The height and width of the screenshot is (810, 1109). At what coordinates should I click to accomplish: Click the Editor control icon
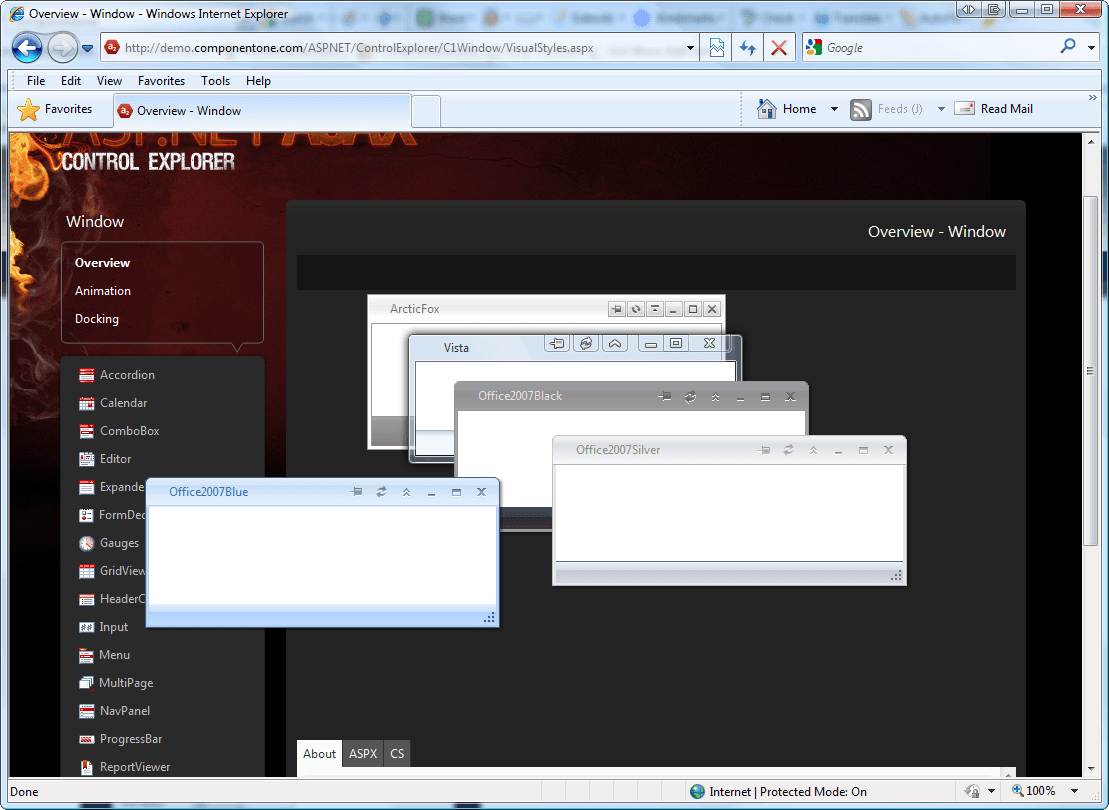(x=86, y=459)
